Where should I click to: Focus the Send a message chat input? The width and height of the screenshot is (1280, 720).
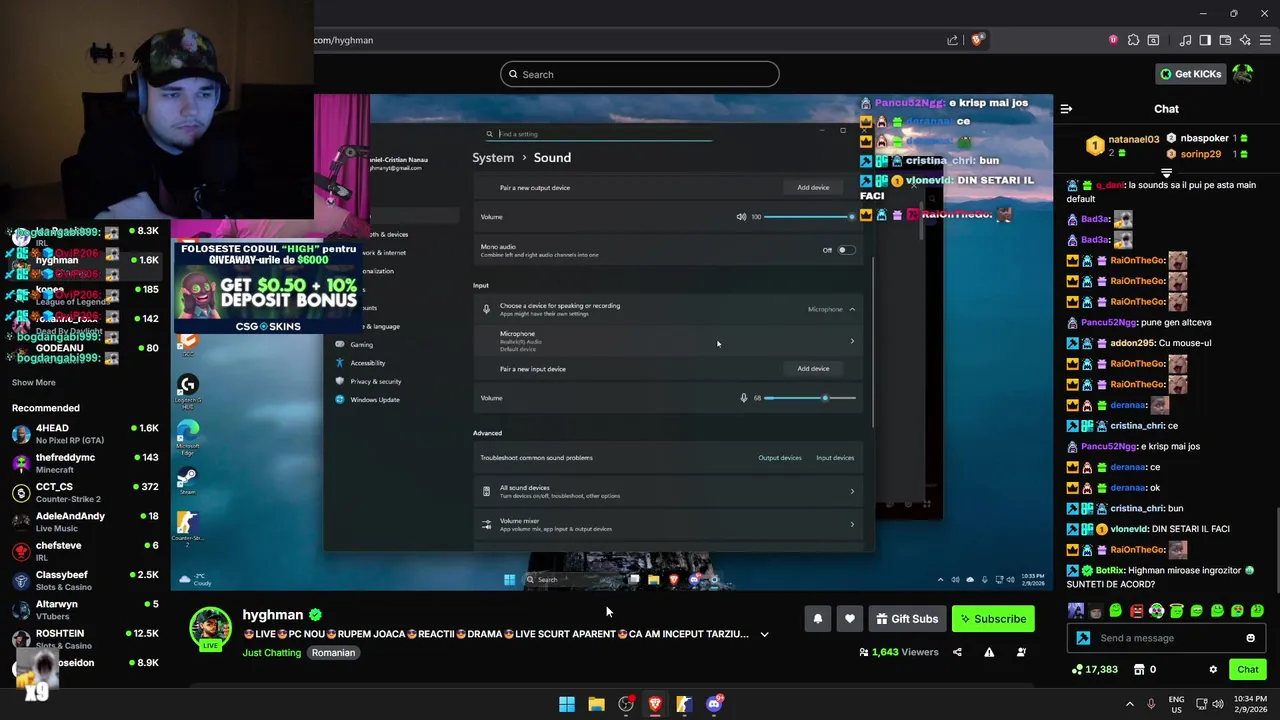(x=1168, y=638)
